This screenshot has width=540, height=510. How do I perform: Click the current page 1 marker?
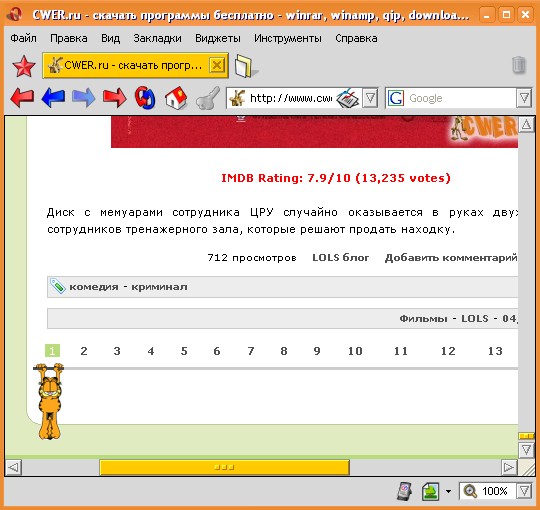(52, 351)
